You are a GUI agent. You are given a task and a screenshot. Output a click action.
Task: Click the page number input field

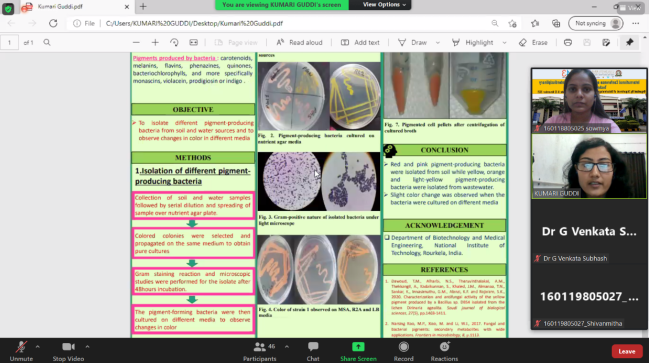click(x=9, y=43)
